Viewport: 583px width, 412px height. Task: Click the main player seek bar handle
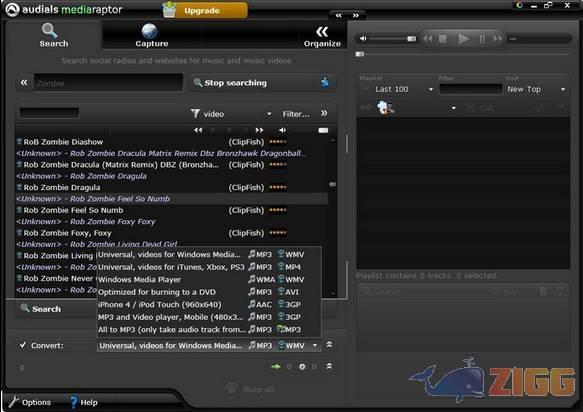pyautogui.click(x=360, y=54)
